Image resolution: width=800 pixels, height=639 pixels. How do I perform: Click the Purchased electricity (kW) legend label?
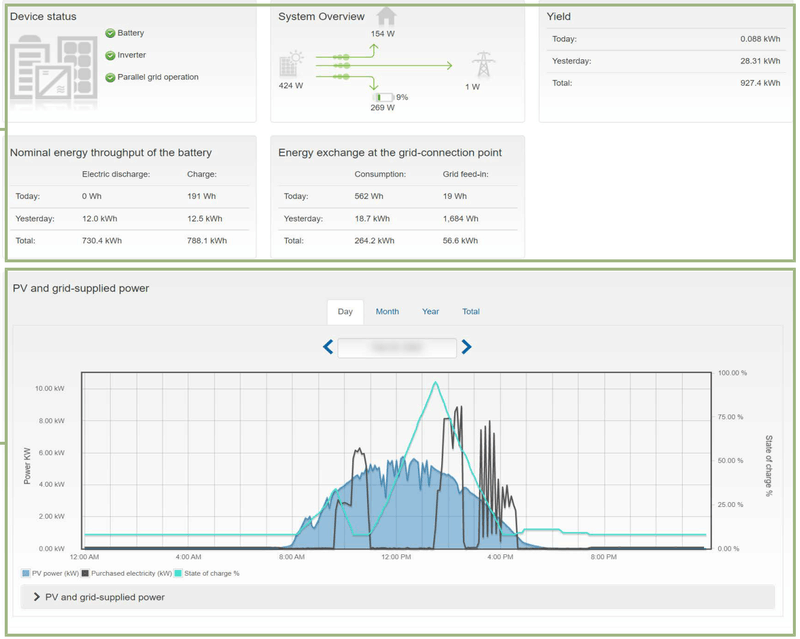(132, 573)
